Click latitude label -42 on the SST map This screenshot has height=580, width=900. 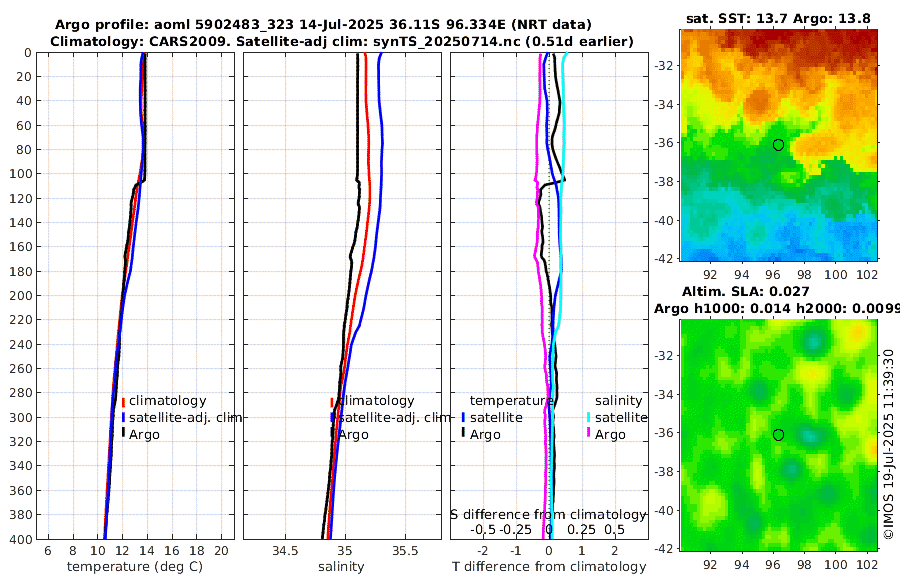pos(665,259)
